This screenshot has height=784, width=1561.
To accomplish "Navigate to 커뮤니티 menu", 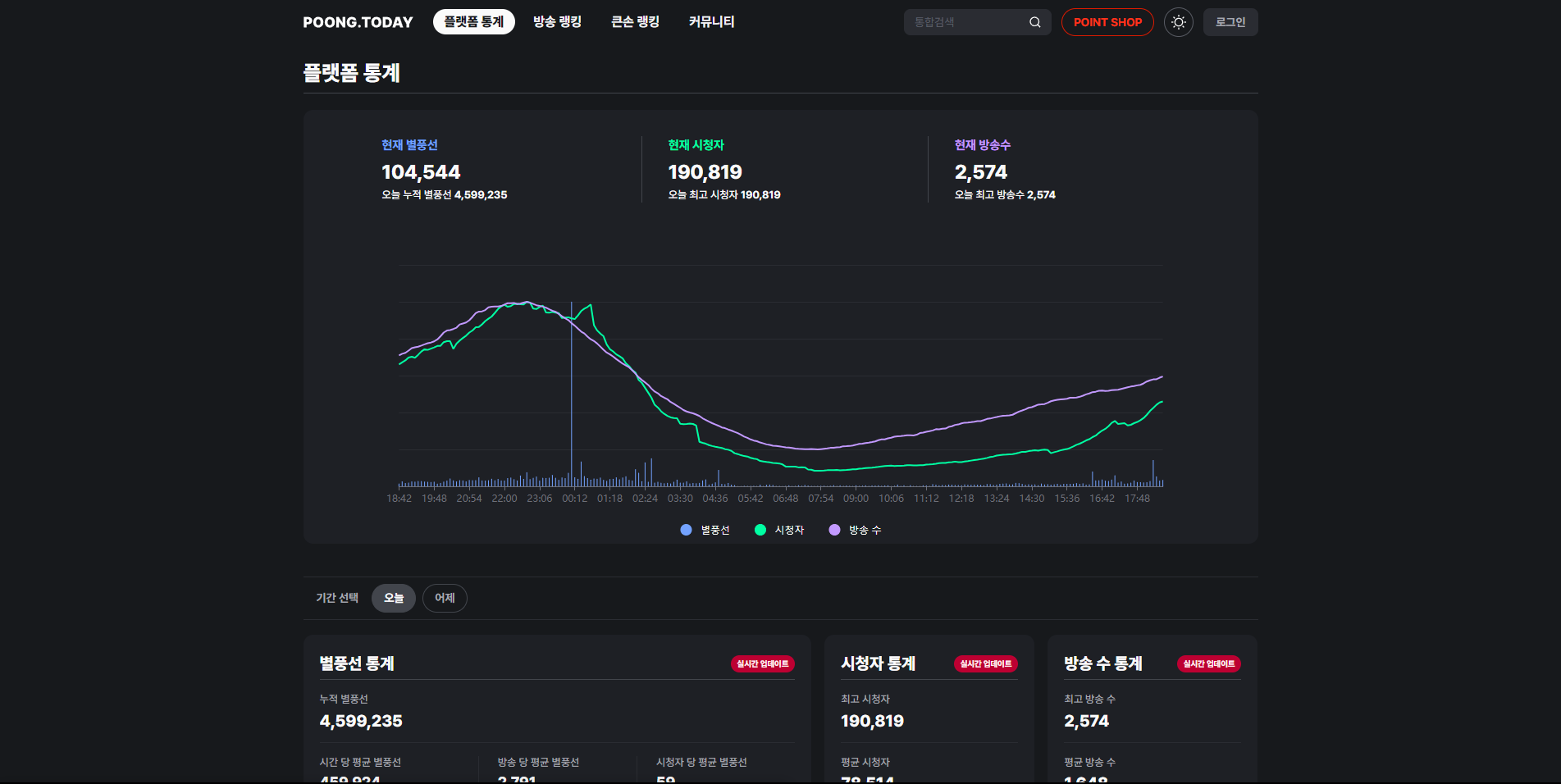I will [711, 22].
